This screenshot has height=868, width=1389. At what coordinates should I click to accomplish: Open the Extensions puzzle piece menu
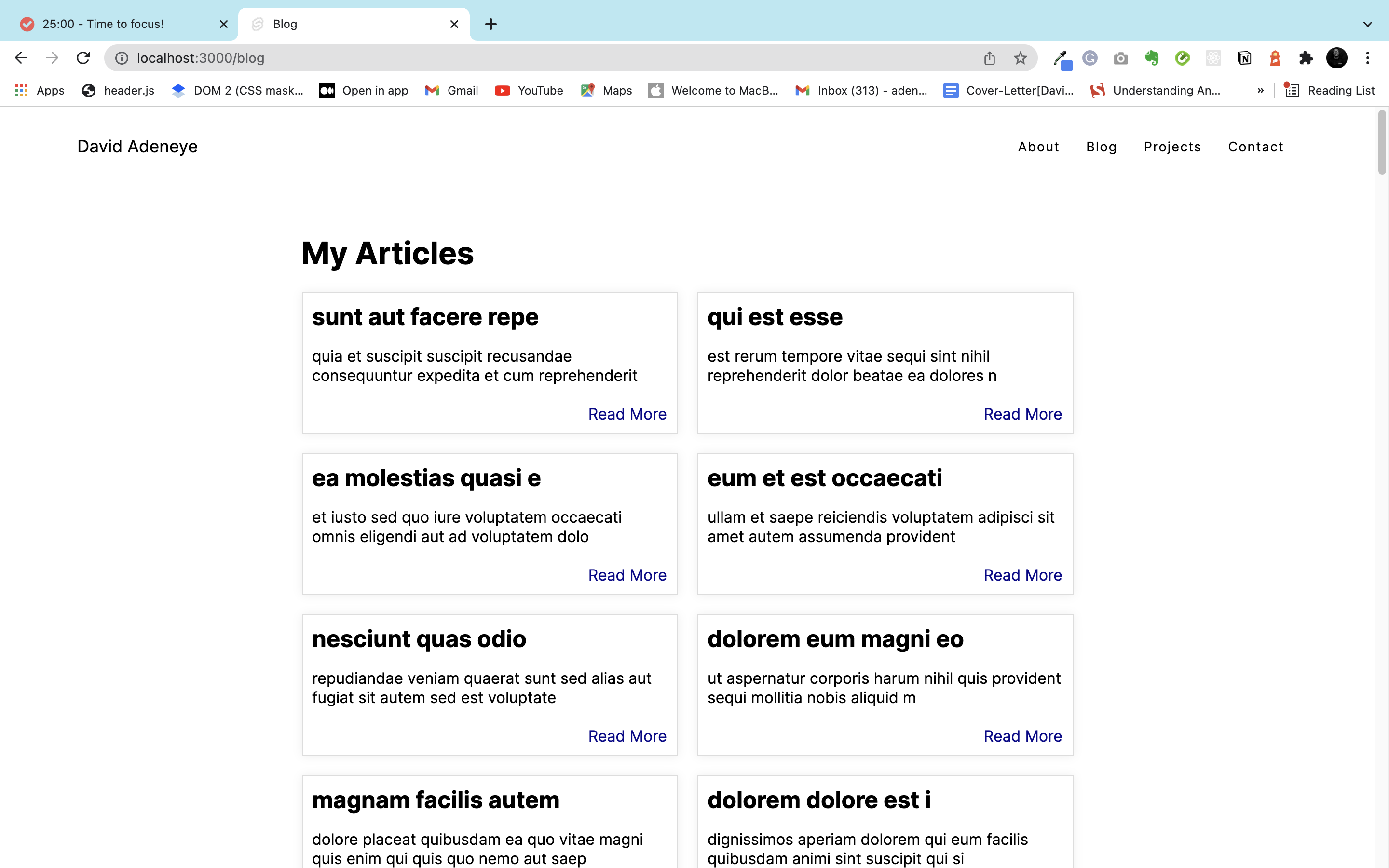(1306, 58)
